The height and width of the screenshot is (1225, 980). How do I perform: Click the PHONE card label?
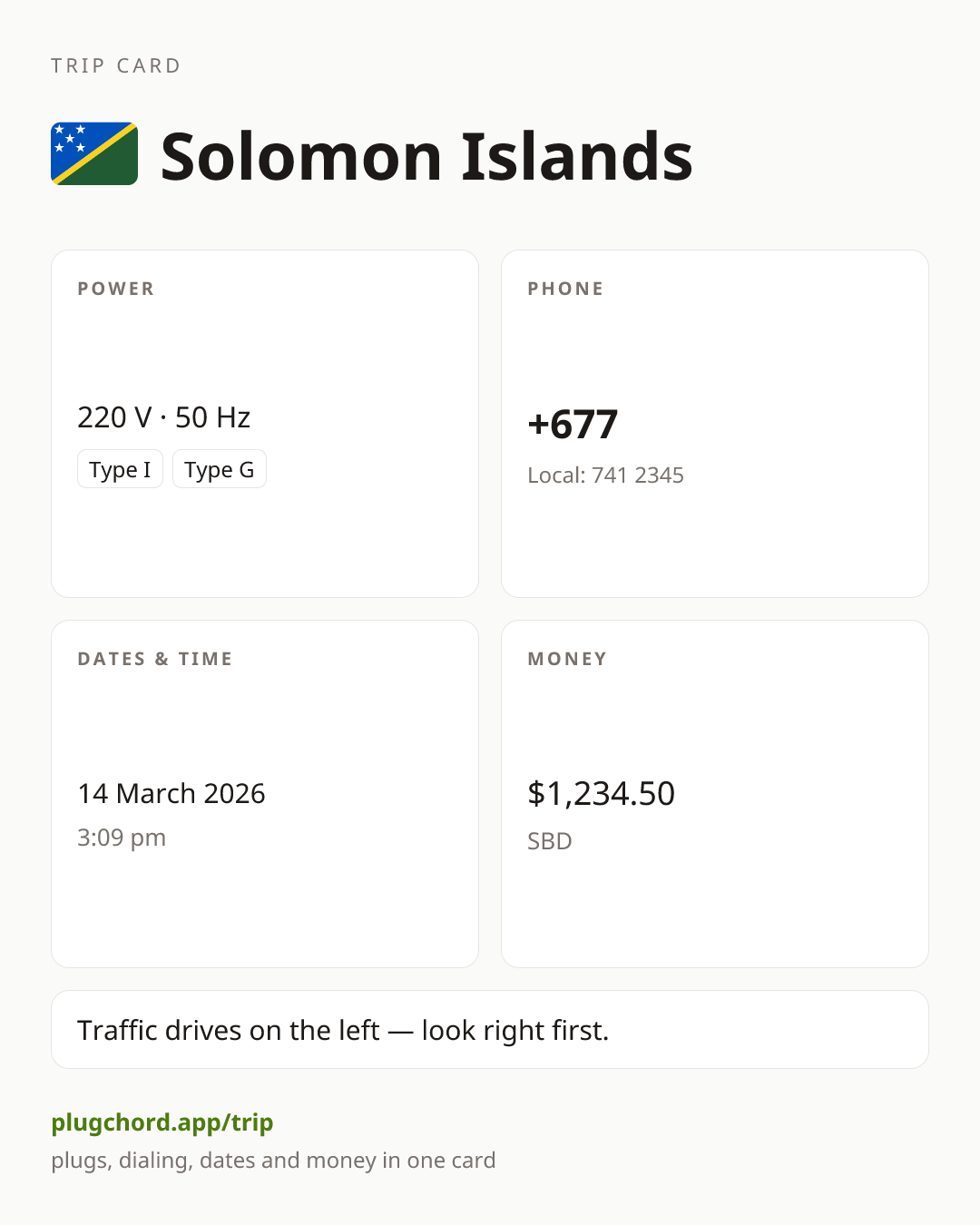[x=565, y=289]
